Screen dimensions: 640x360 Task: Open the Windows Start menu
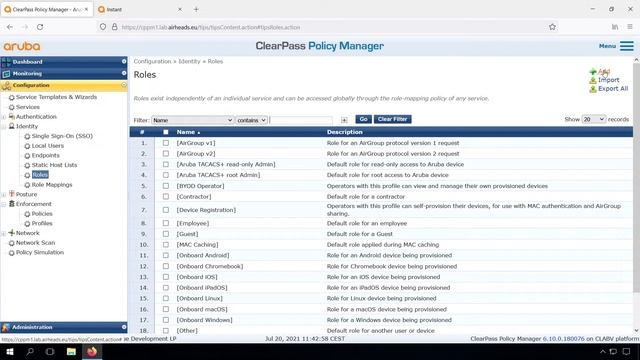[x=10, y=351]
